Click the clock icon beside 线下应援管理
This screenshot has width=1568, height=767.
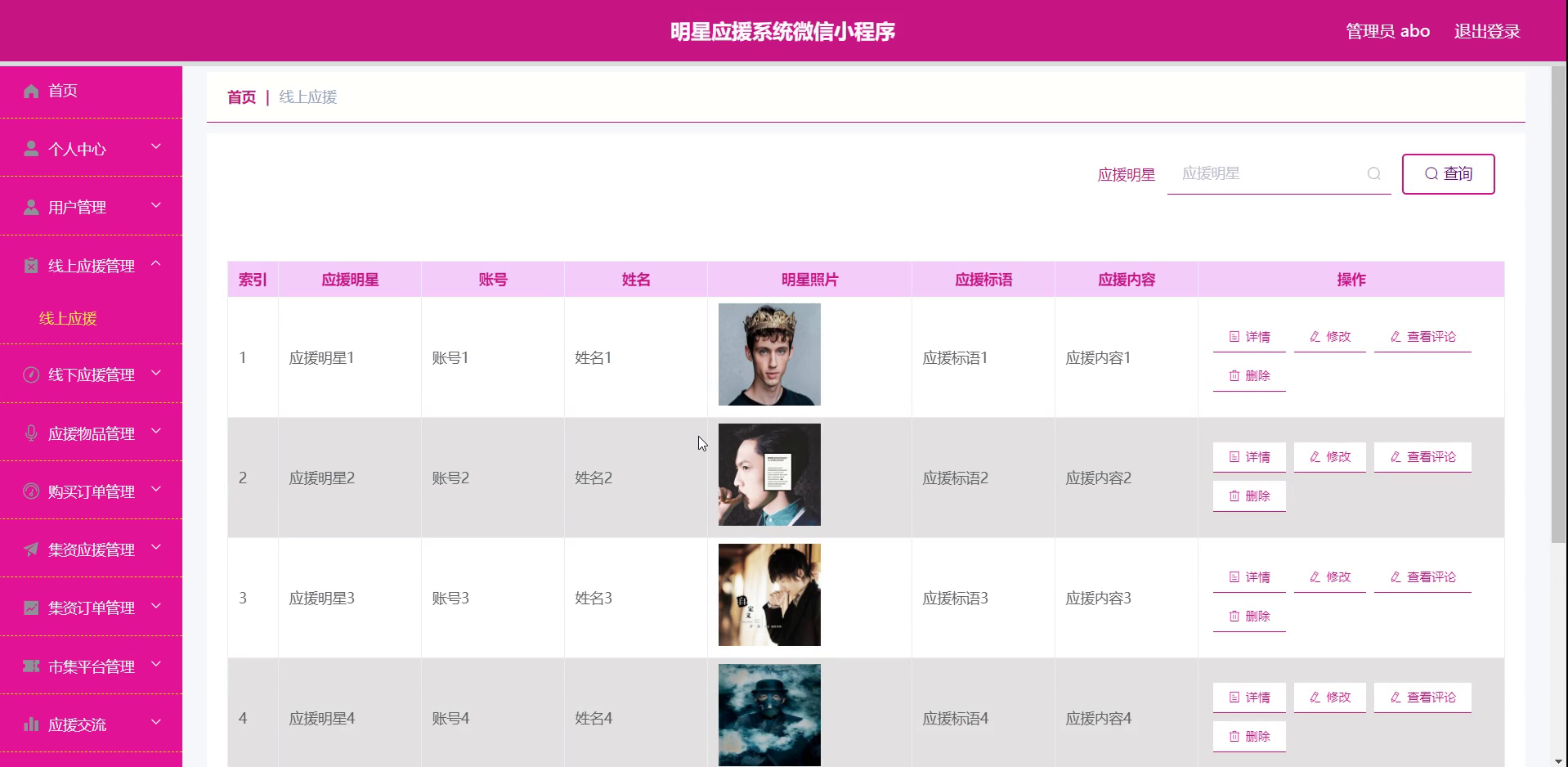pos(31,375)
